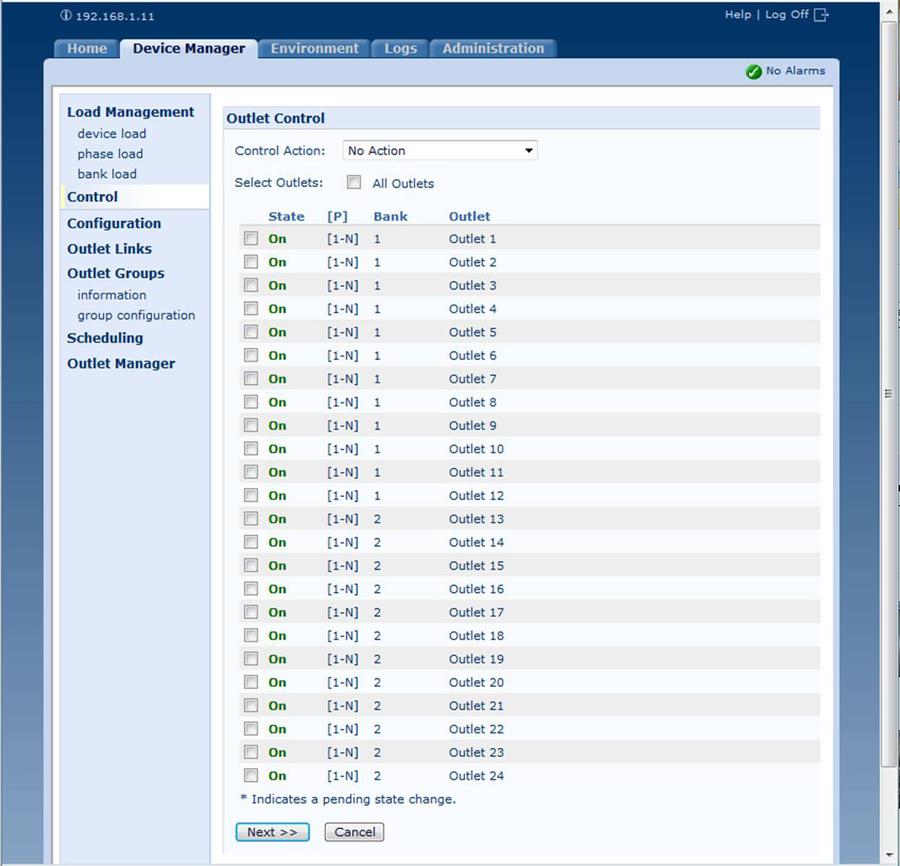Select the phase load sidebar link
Image resolution: width=900 pixels, height=866 pixels.
[110, 154]
